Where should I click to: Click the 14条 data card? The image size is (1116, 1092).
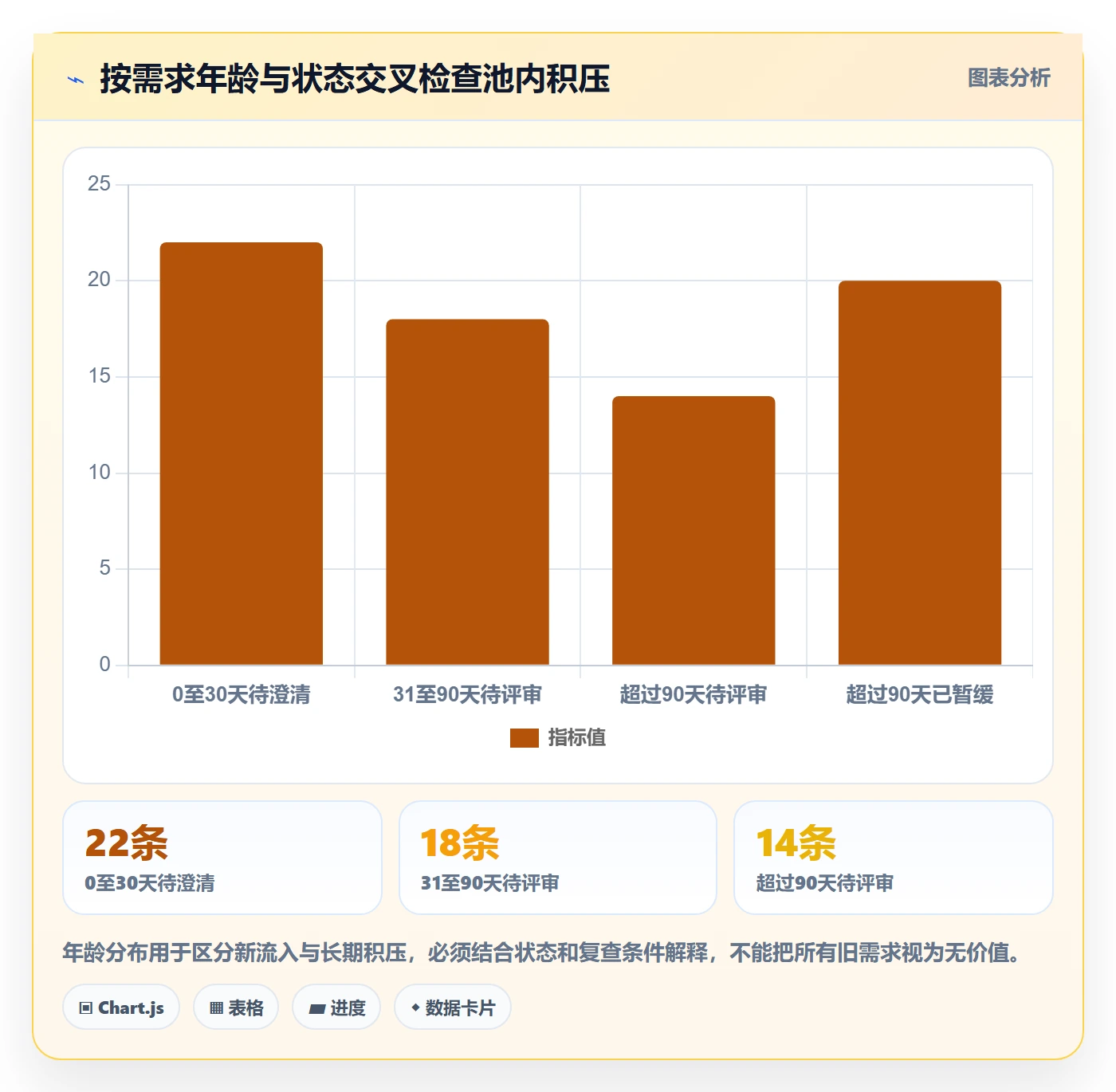[894, 858]
